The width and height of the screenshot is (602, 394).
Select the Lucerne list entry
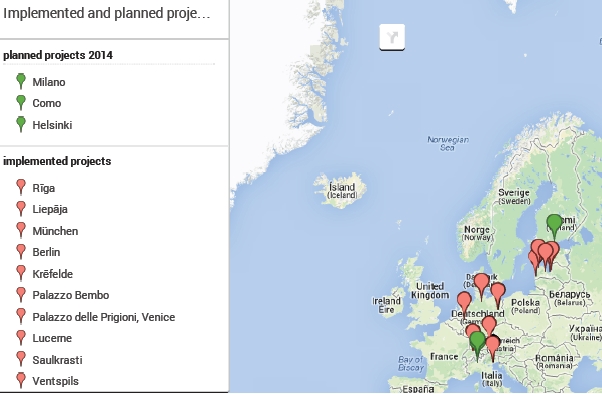tap(52, 338)
